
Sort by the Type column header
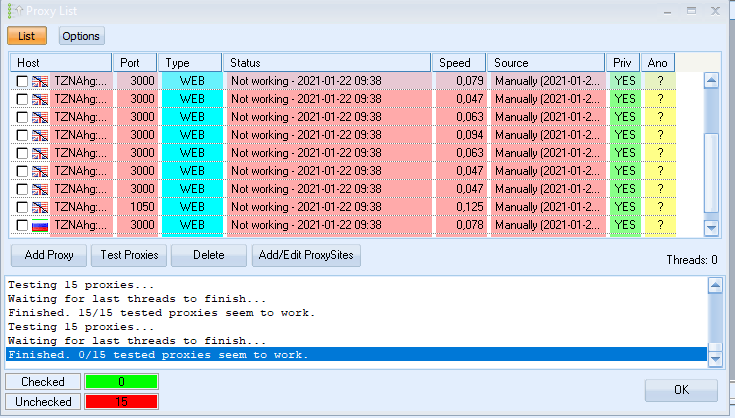click(x=190, y=63)
